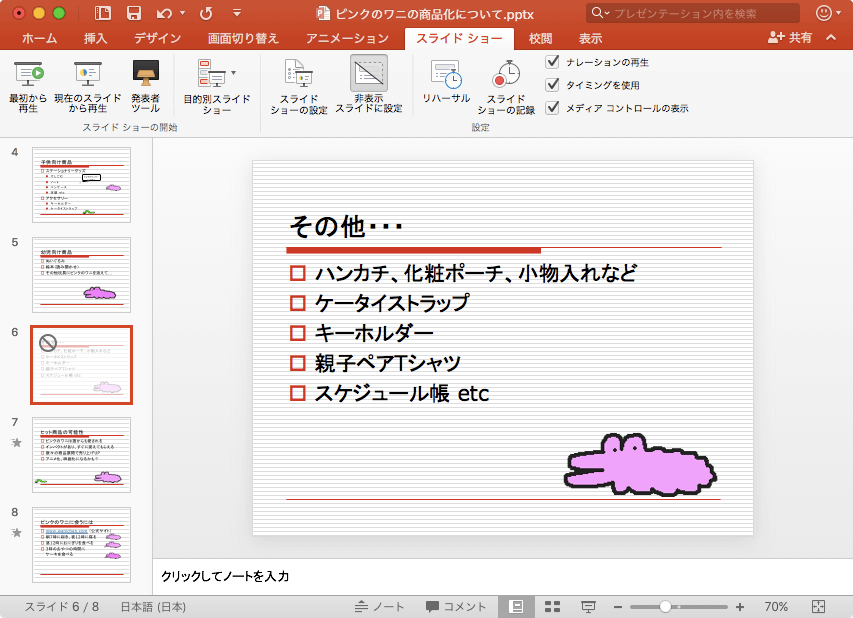Select hidden slide 6 thumbnail
This screenshot has width=853, height=618.
tap(82, 365)
